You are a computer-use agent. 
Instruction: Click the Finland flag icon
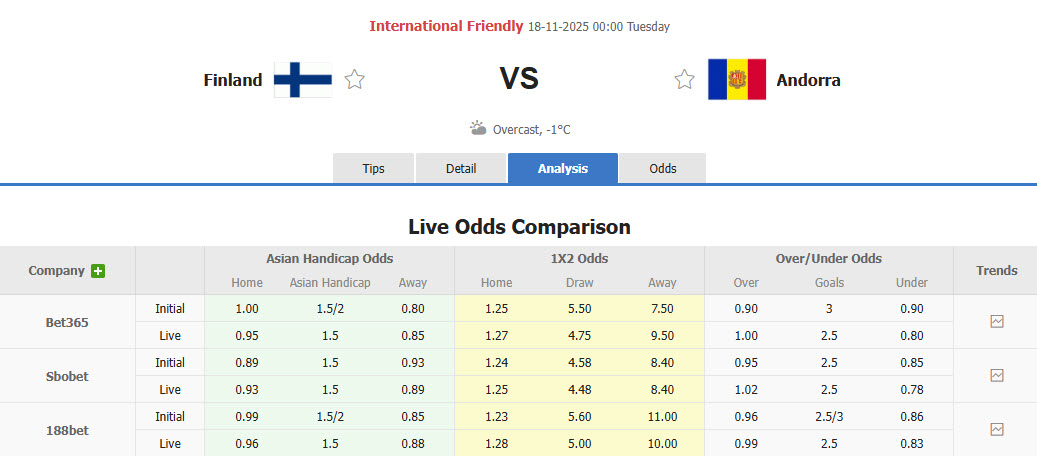pos(303,80)
